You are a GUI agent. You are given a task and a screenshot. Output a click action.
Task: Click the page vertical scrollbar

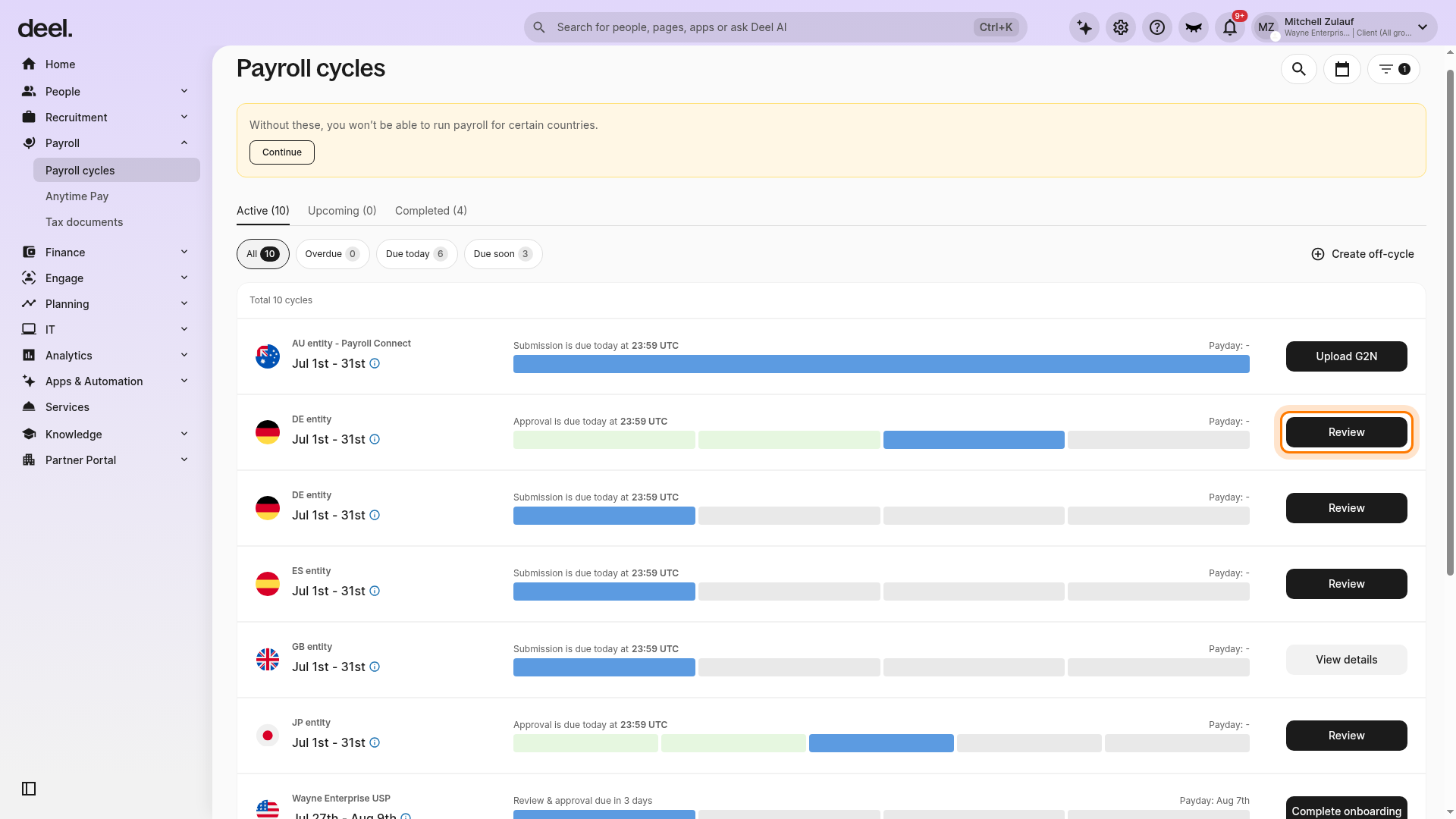point(1450,322)
